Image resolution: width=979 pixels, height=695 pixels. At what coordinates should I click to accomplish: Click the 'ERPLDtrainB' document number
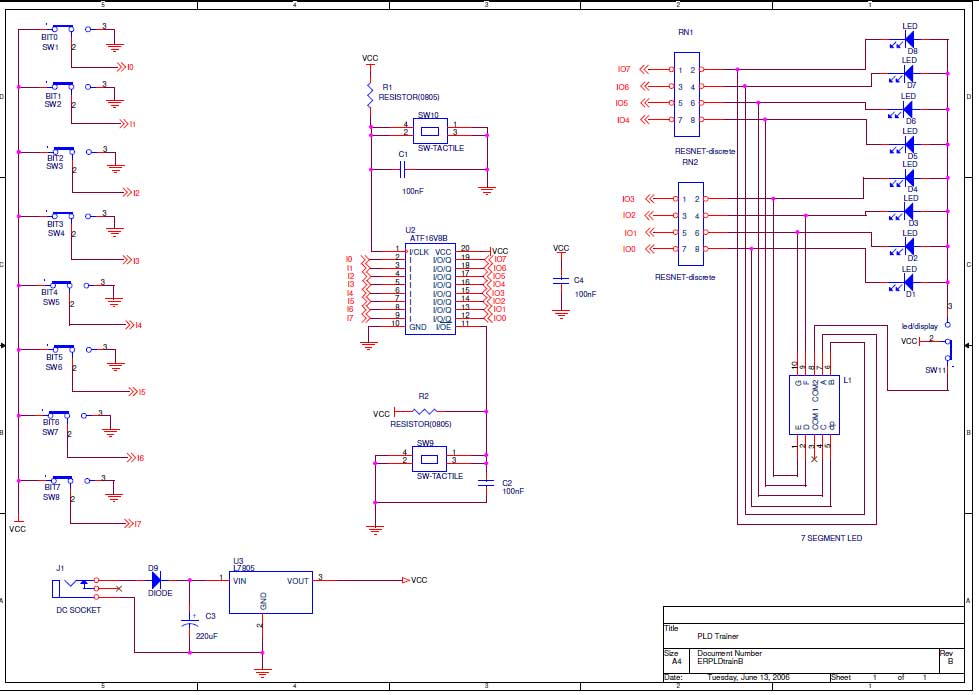pyautogui.click(x=720, y=661)
